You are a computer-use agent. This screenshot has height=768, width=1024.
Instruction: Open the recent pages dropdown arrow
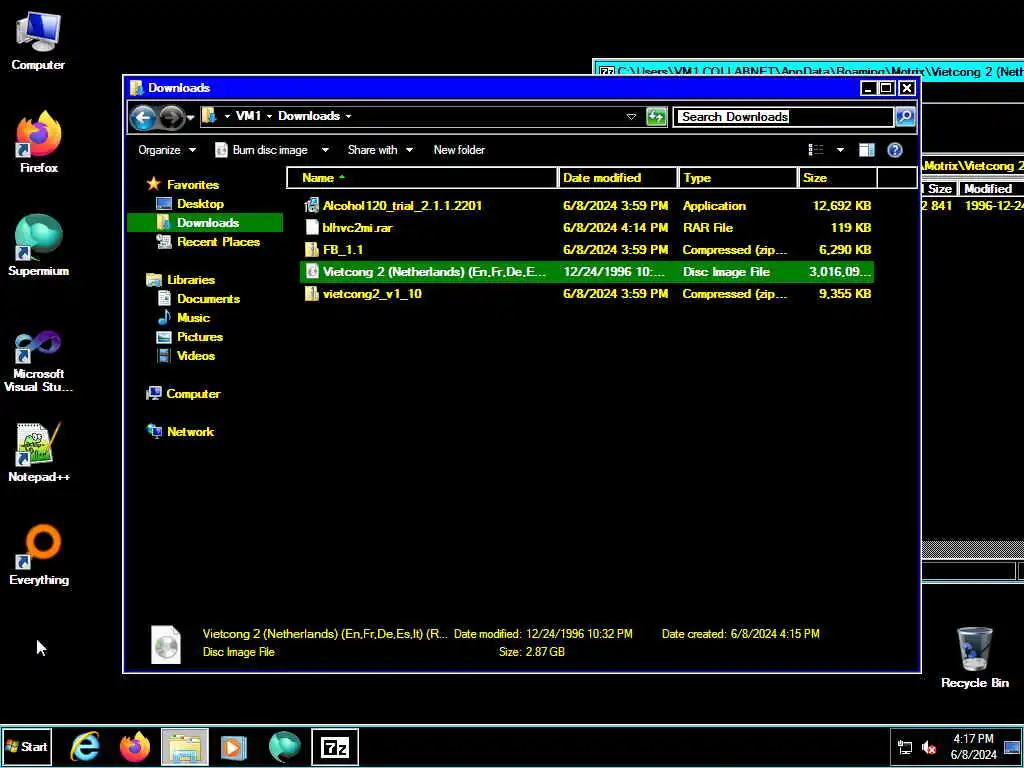click(x=190, y=118)
